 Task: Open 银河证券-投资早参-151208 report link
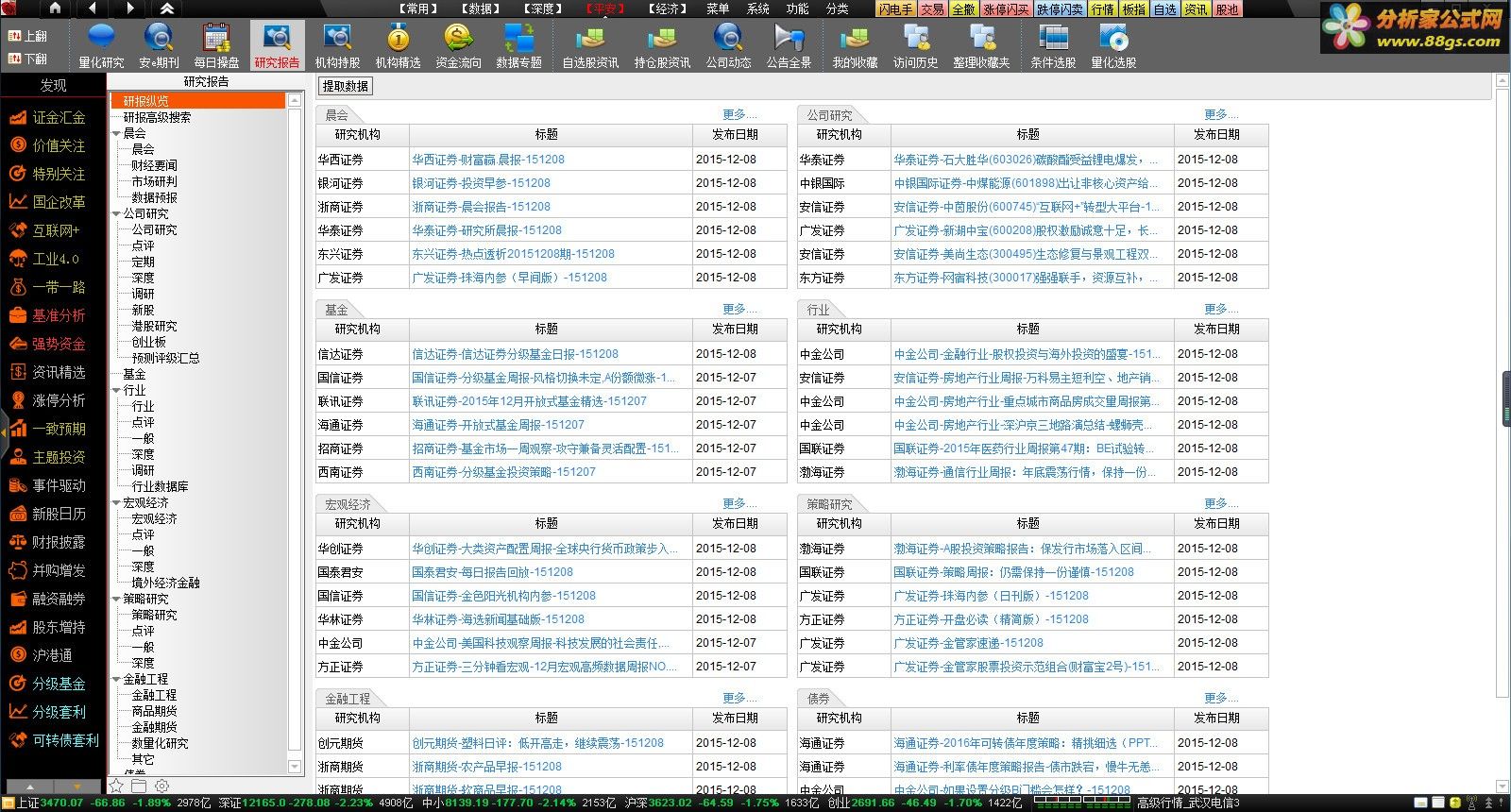(x=481, y=183)
